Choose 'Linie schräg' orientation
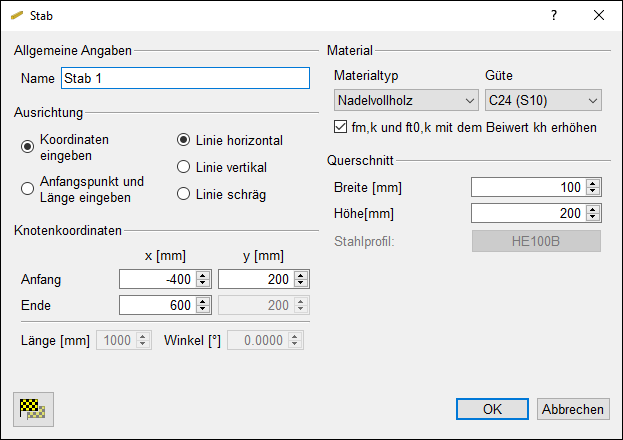623x440 pixels. [x=183, y=194]
